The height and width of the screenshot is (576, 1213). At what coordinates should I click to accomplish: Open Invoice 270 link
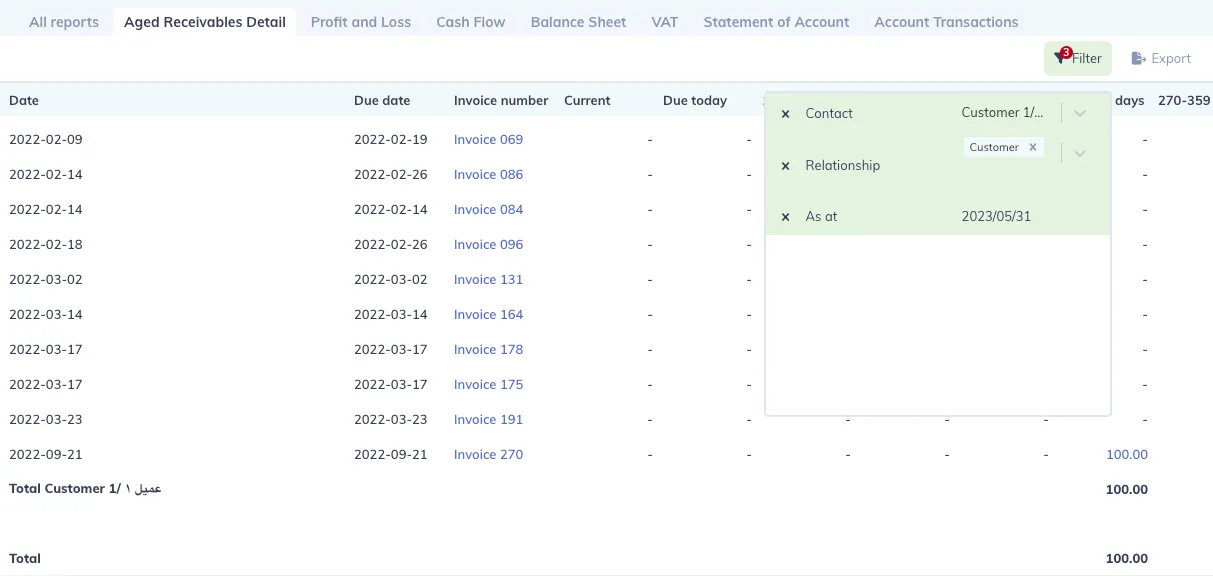[488, 455]
